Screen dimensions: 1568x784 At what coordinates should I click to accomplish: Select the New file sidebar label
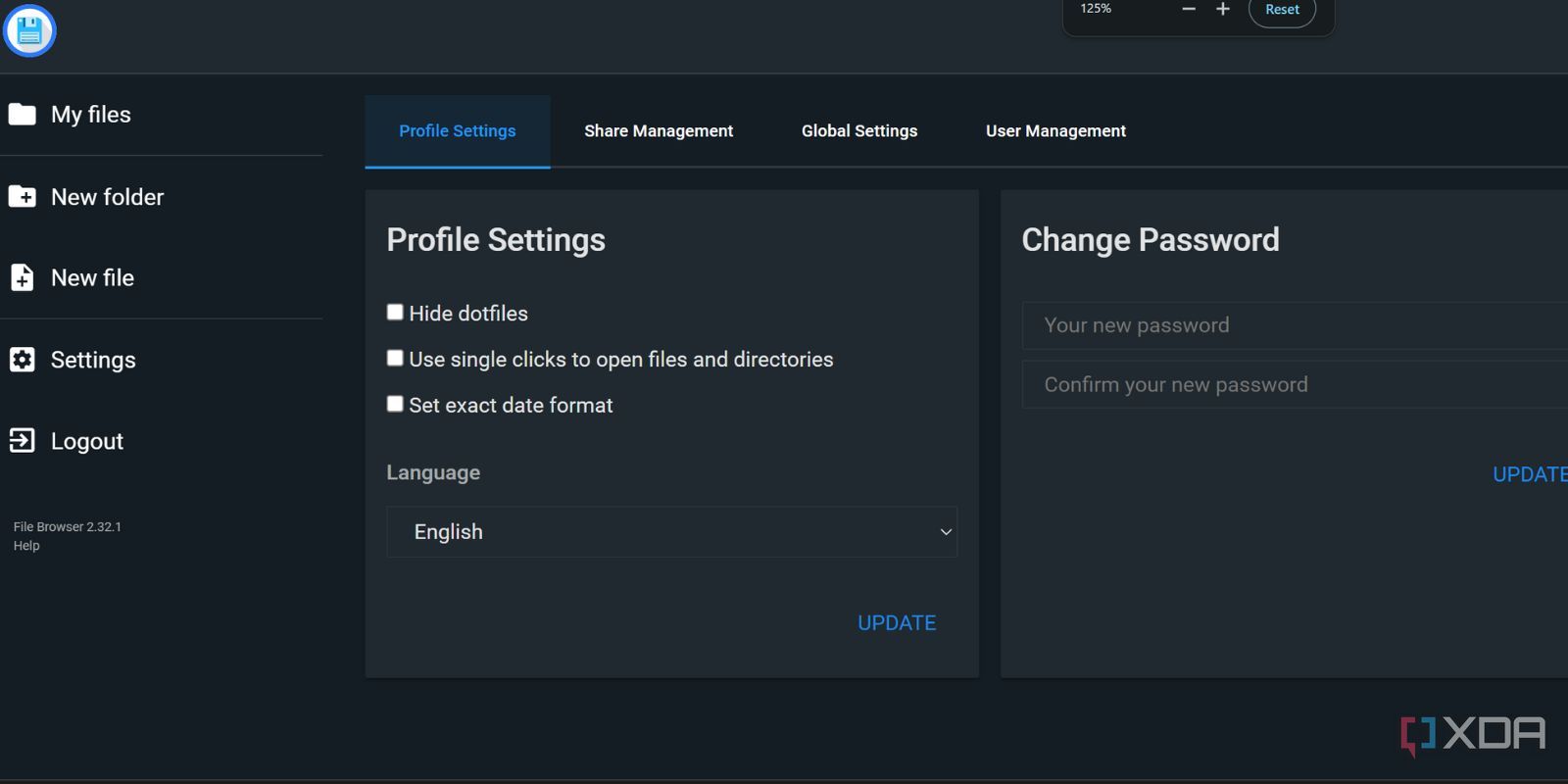(93, 278)
